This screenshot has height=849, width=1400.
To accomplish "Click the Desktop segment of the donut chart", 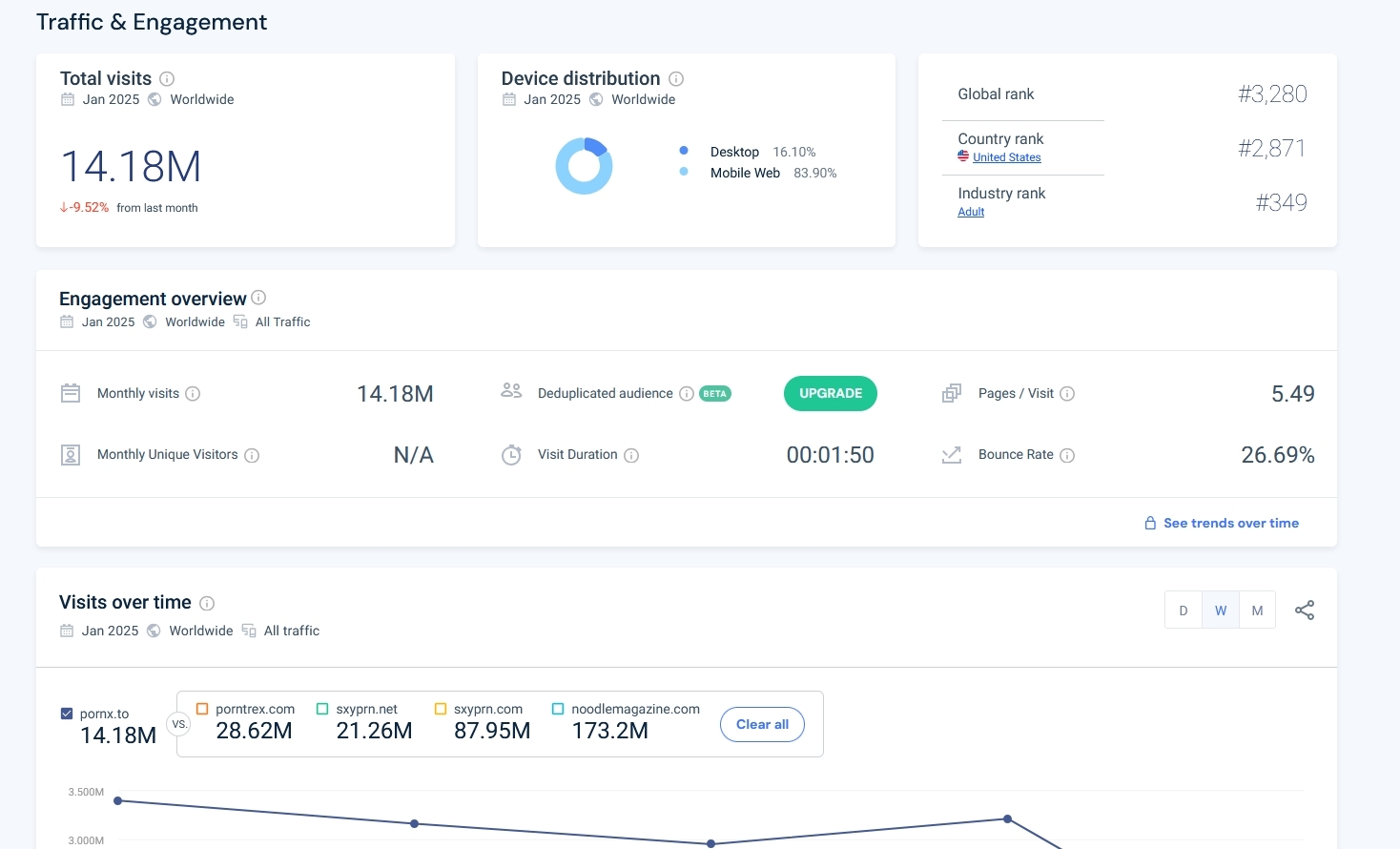I will click(x=596, y=146).
